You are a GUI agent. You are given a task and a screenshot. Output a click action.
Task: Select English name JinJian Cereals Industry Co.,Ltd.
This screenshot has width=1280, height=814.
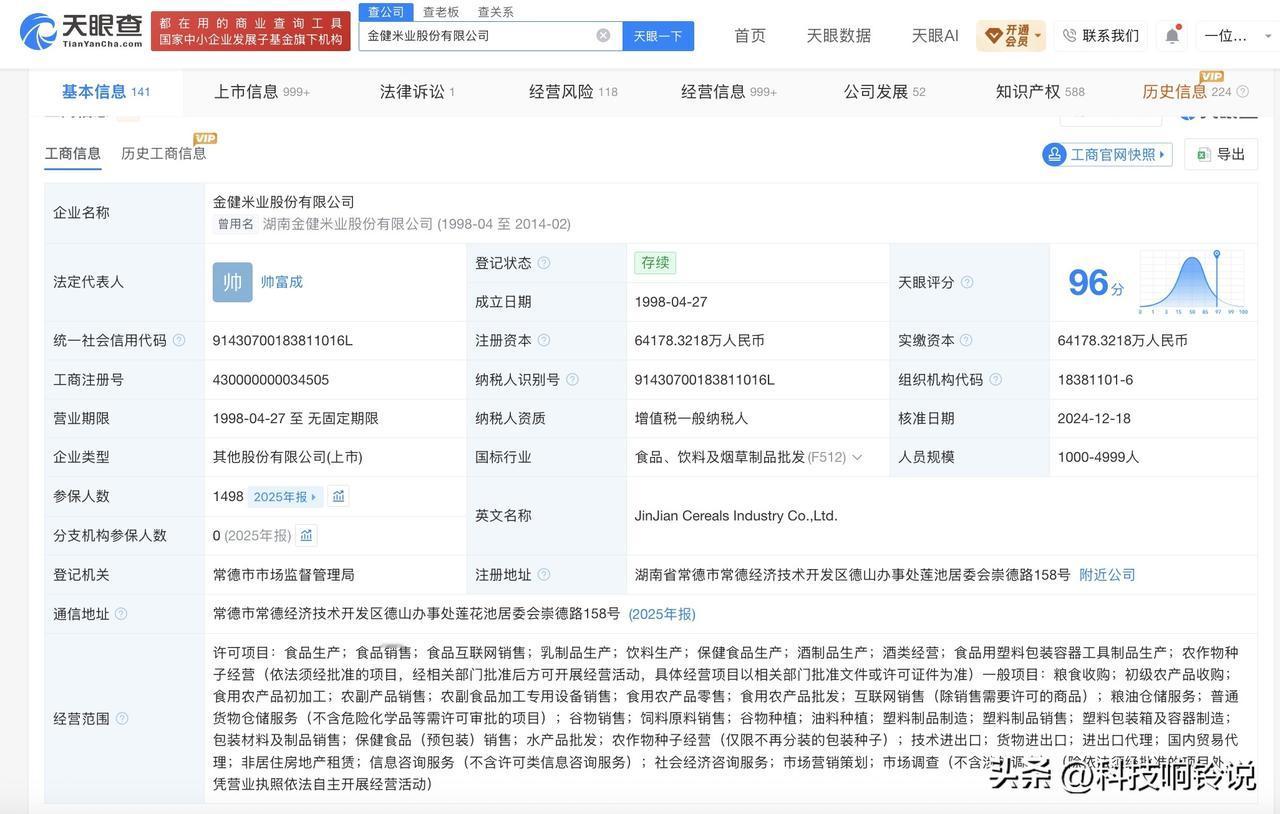(736, 516)
